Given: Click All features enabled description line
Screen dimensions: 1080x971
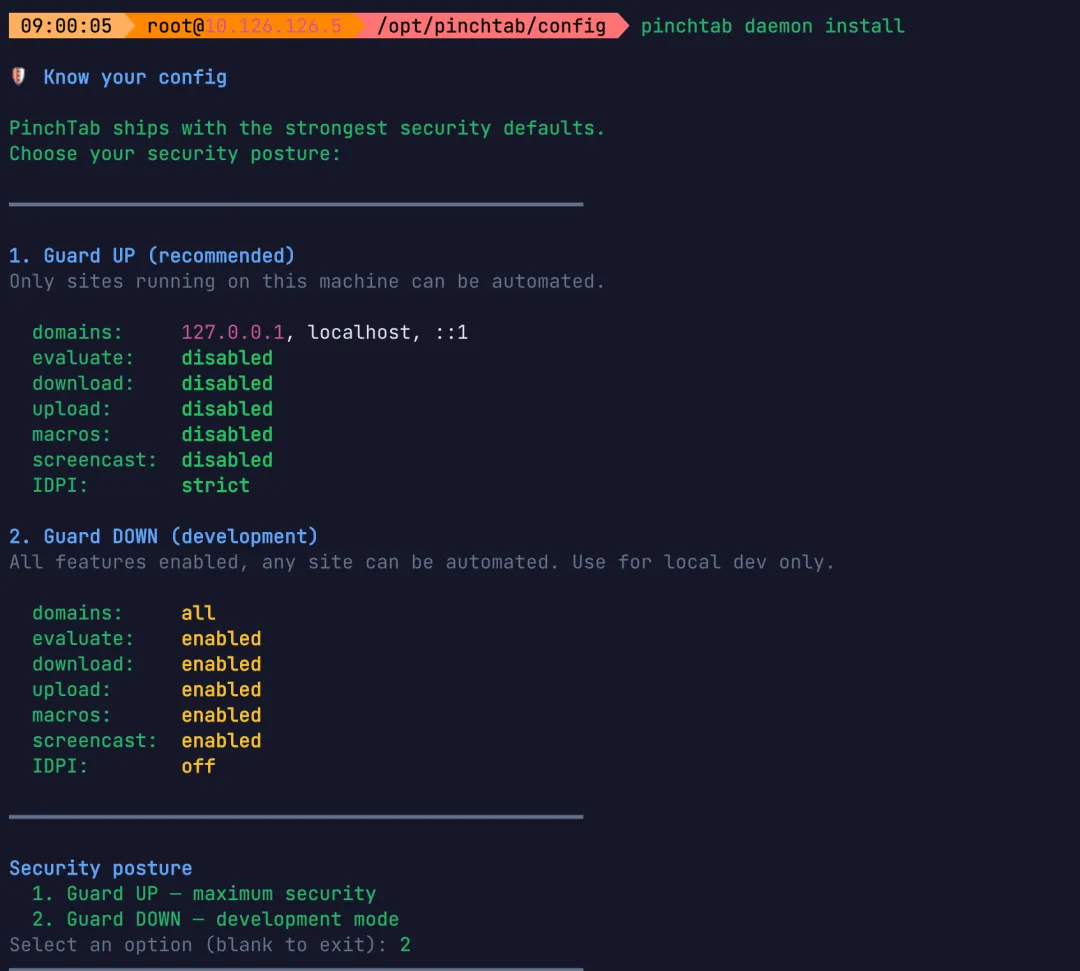Looking at the screenshot, I should click(x=422, y=561).
